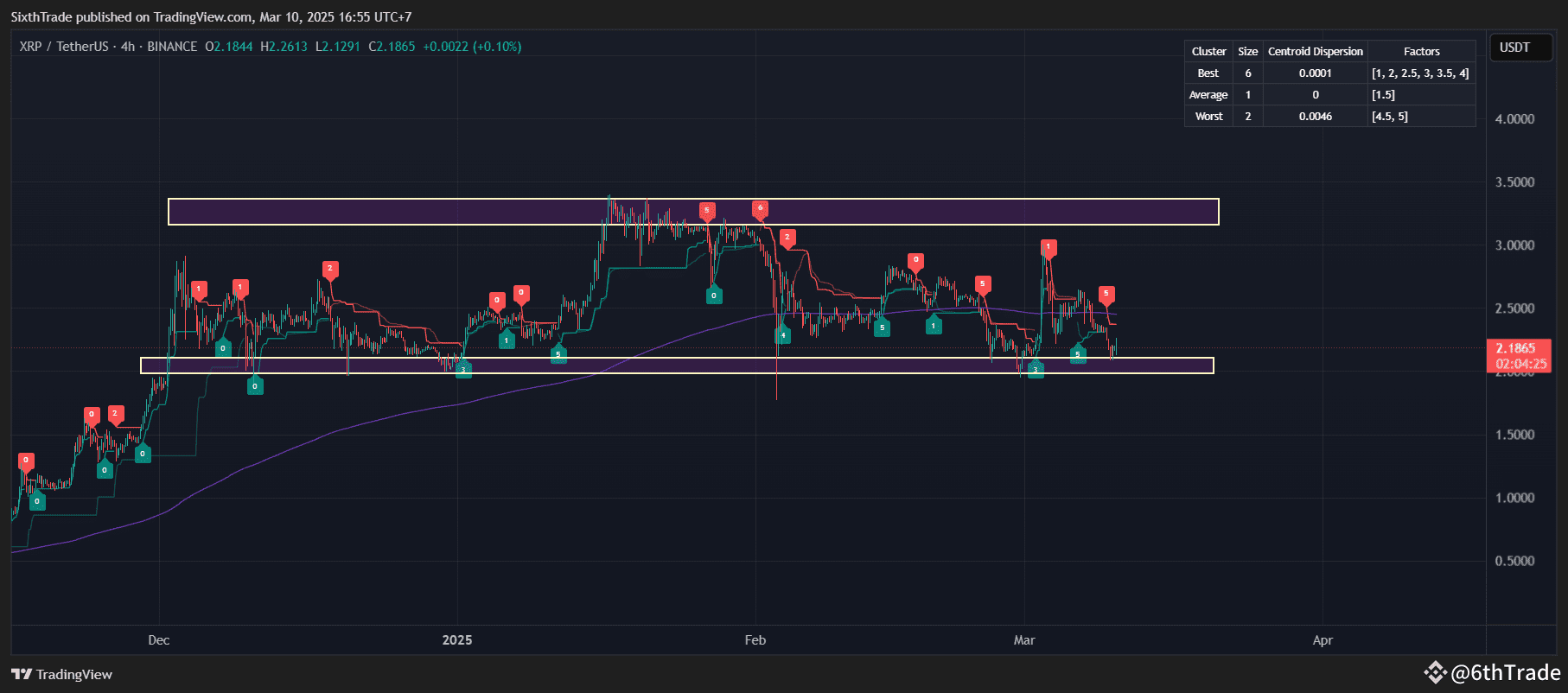Select the green signal marker labeled 4
1568x693 pixels.
[x=782, y=335]
